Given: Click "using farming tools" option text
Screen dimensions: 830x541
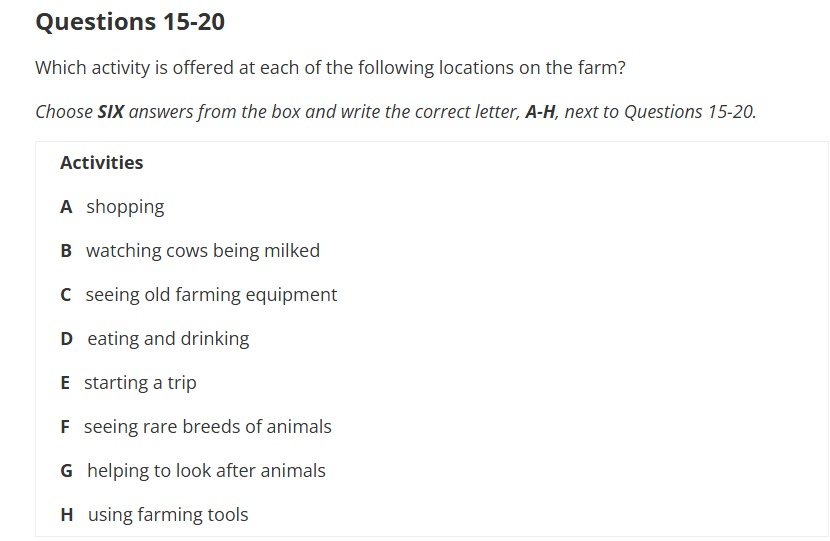Looking at the screenshot, I should tap(168, 515).
